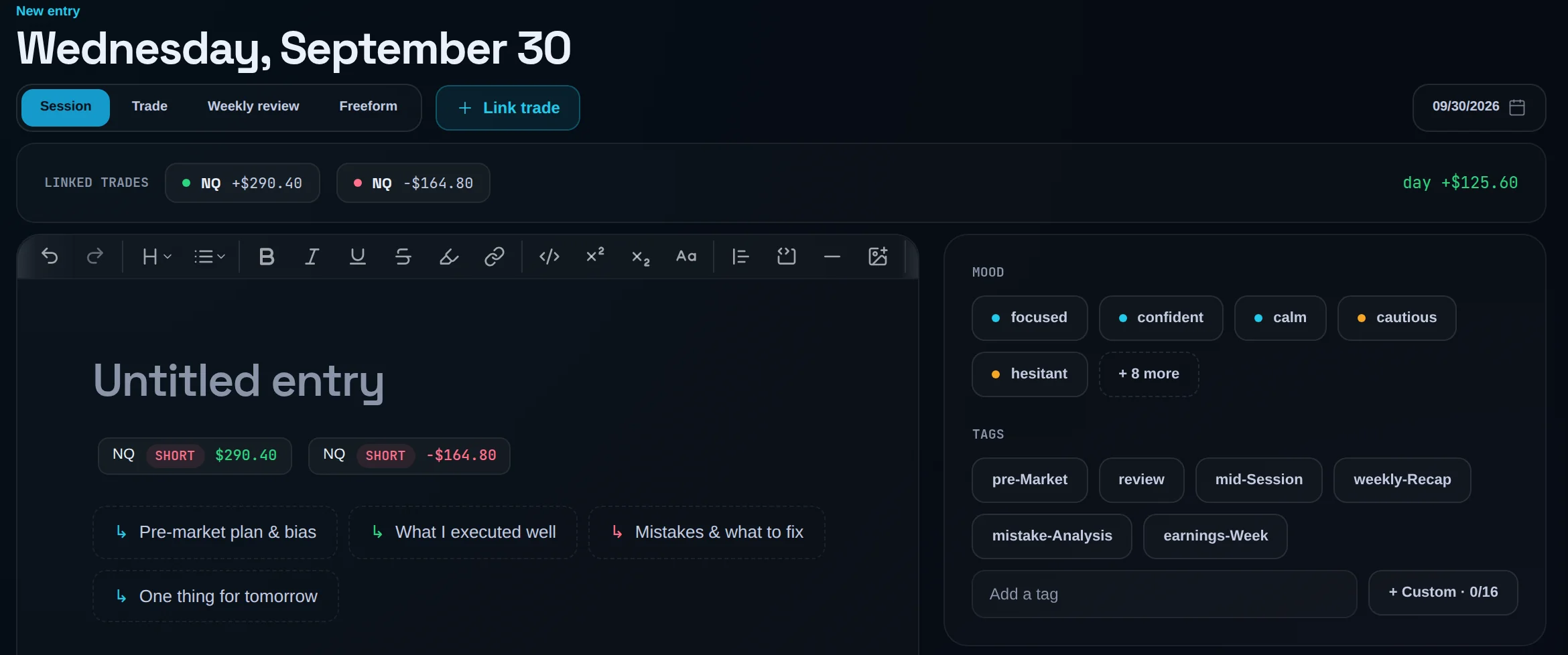1568x655 pixels.
Task: Select the calm mood
Action: [1280, 317]
